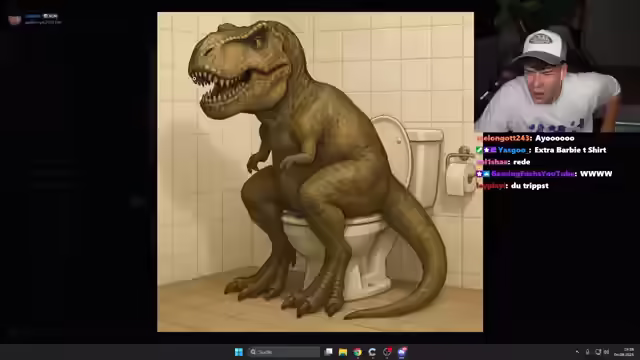
Task: Click the T-Rex on toilet image
Action: 320,172
